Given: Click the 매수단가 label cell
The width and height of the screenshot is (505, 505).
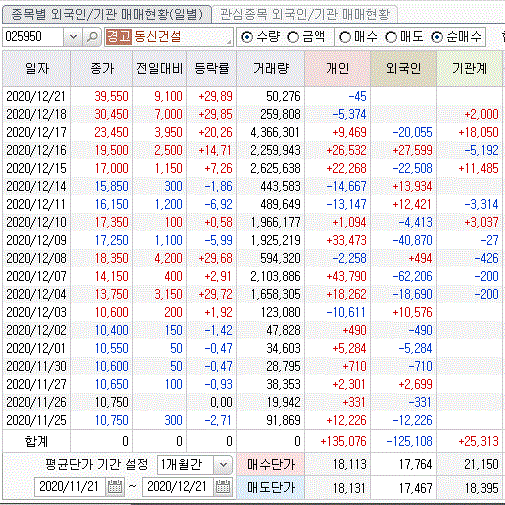Looking at the screenshot, I should [x=271, y=464].
